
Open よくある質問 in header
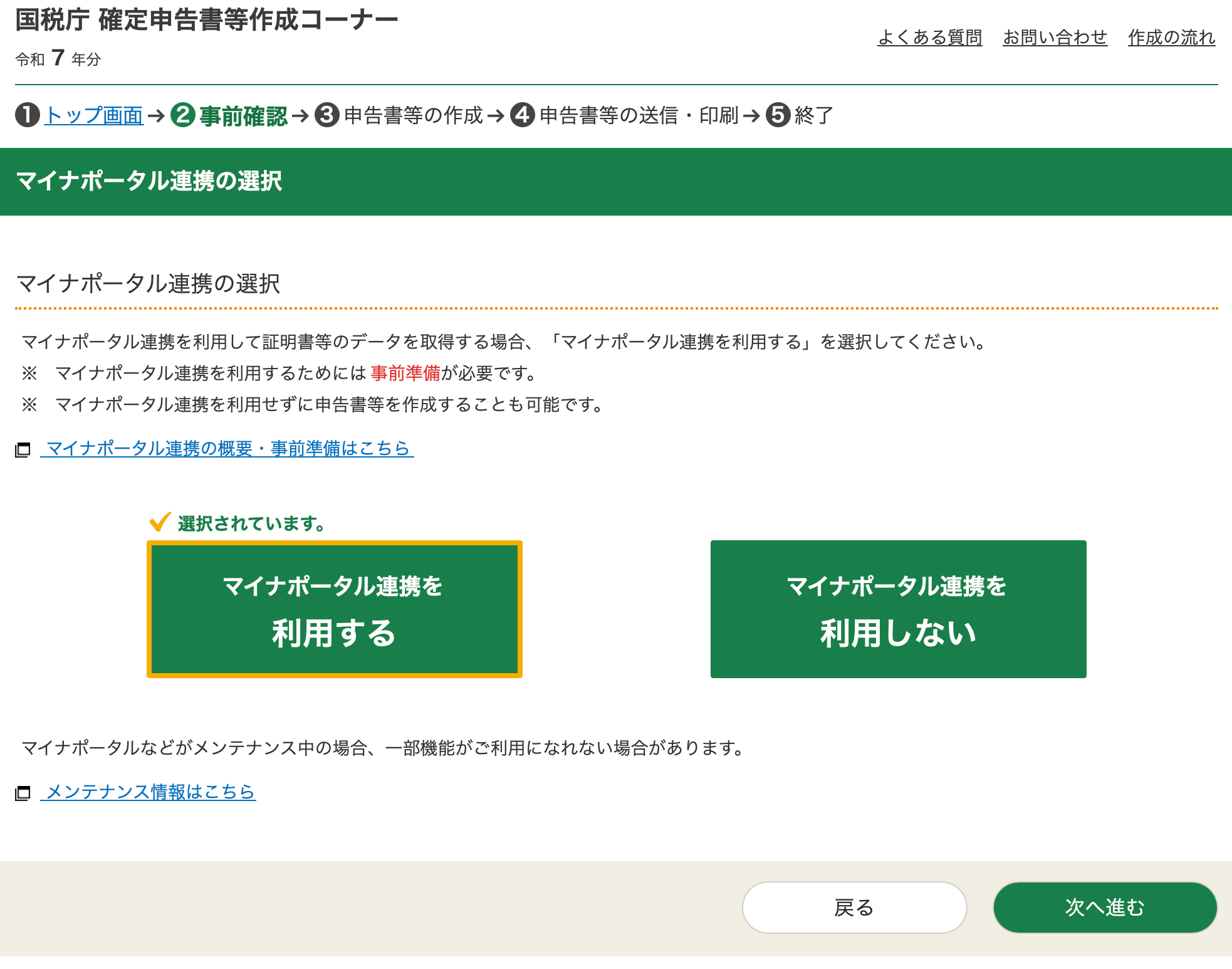coord(929,38)
